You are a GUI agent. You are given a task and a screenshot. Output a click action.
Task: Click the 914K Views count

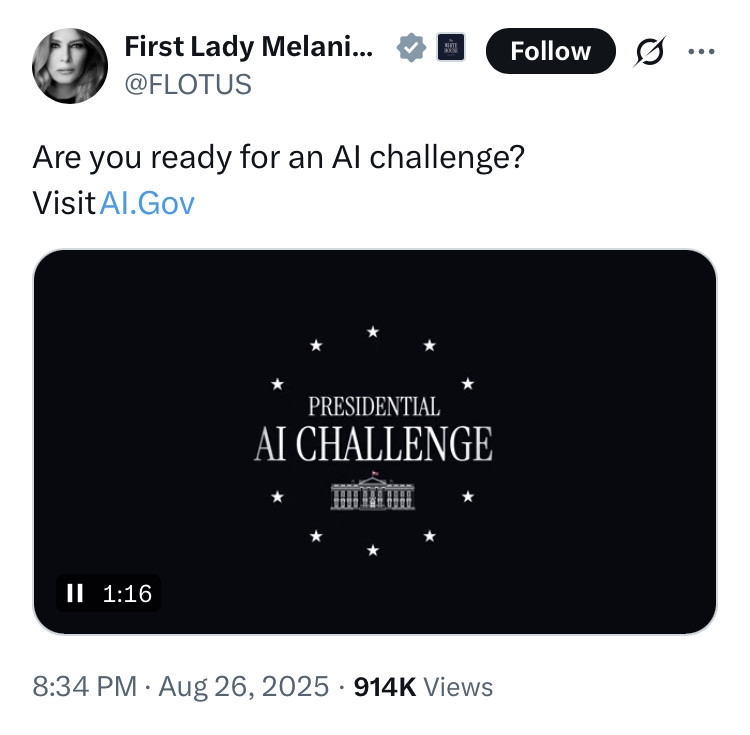coord(424,687)
